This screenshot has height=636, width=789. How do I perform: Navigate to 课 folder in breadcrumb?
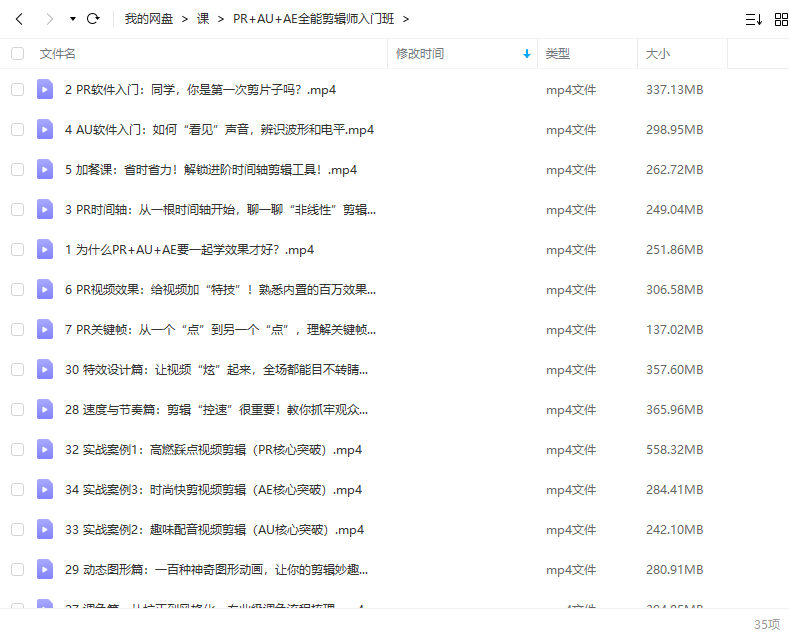pos(203,19)
